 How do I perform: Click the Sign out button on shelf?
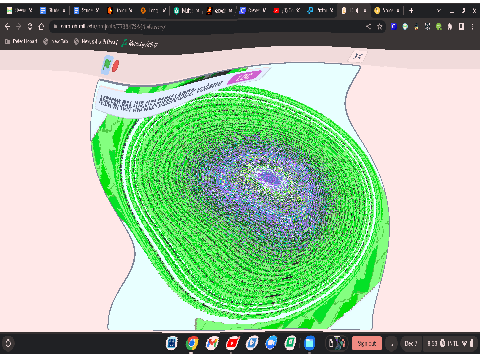click(367, 343)
